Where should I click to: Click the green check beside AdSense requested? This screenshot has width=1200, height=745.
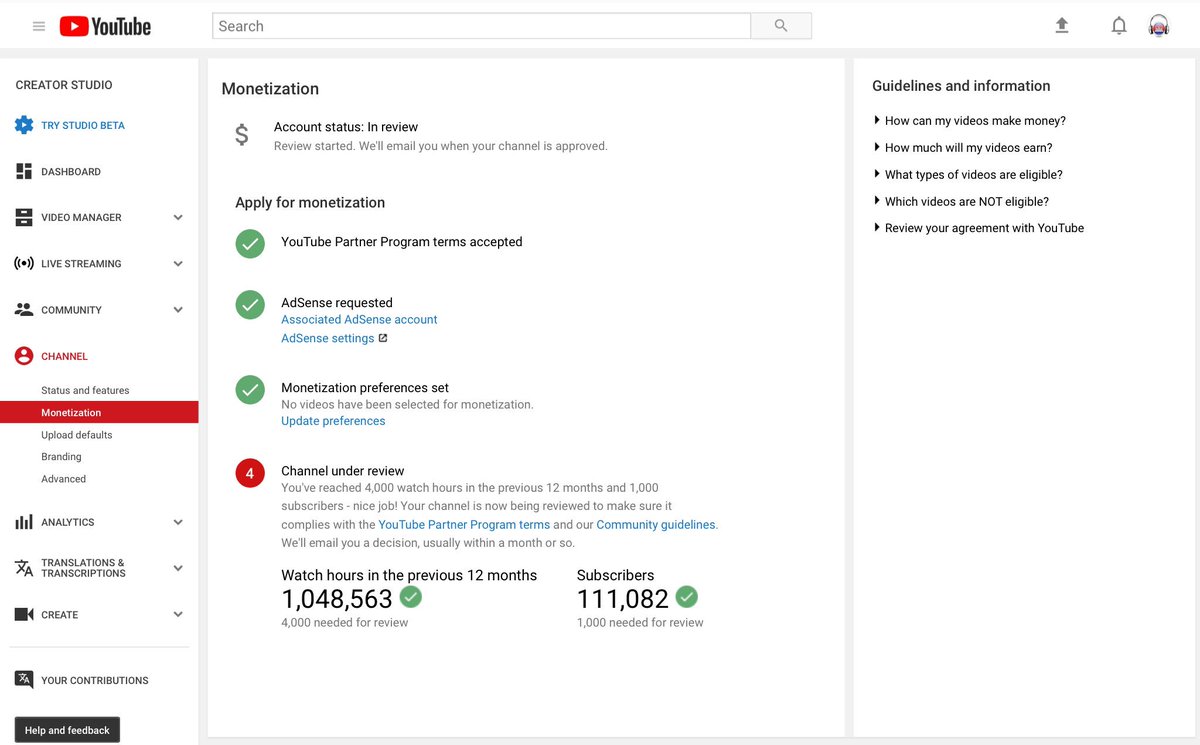click(x=250, y=305)
